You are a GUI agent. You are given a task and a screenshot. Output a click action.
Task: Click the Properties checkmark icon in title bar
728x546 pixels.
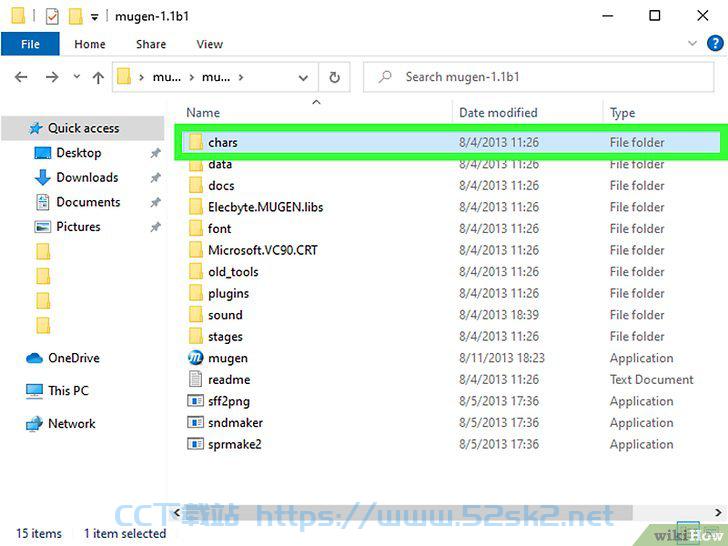pyautogui.click(x=52, y=17)
